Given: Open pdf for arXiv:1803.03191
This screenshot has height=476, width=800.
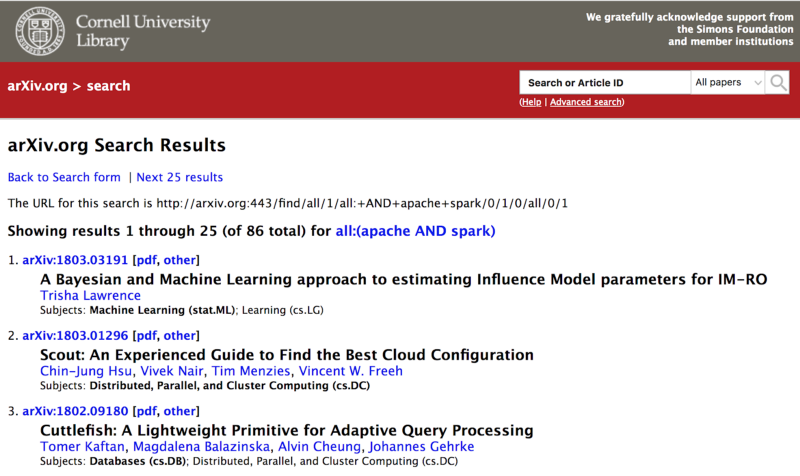Looking at the screenshot, I should (146, 260).
